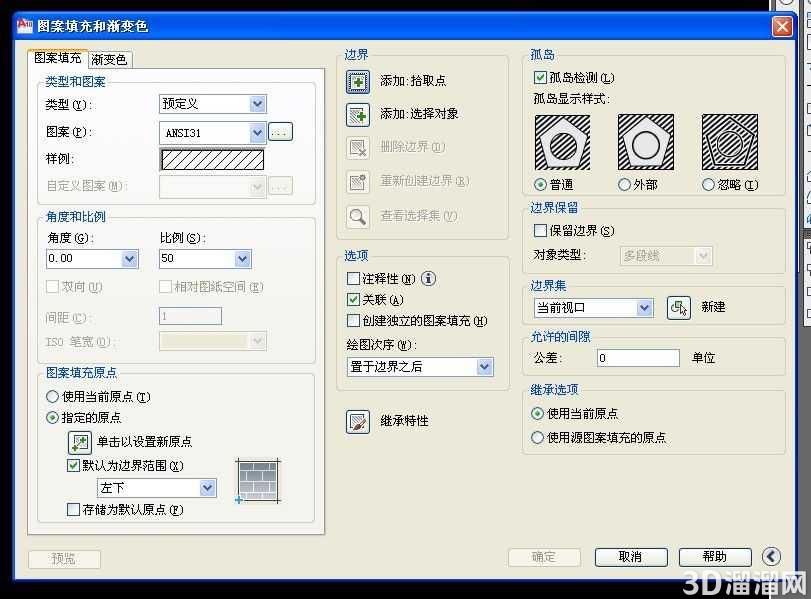
Task: Click the 确定 button
Action: 544,557
